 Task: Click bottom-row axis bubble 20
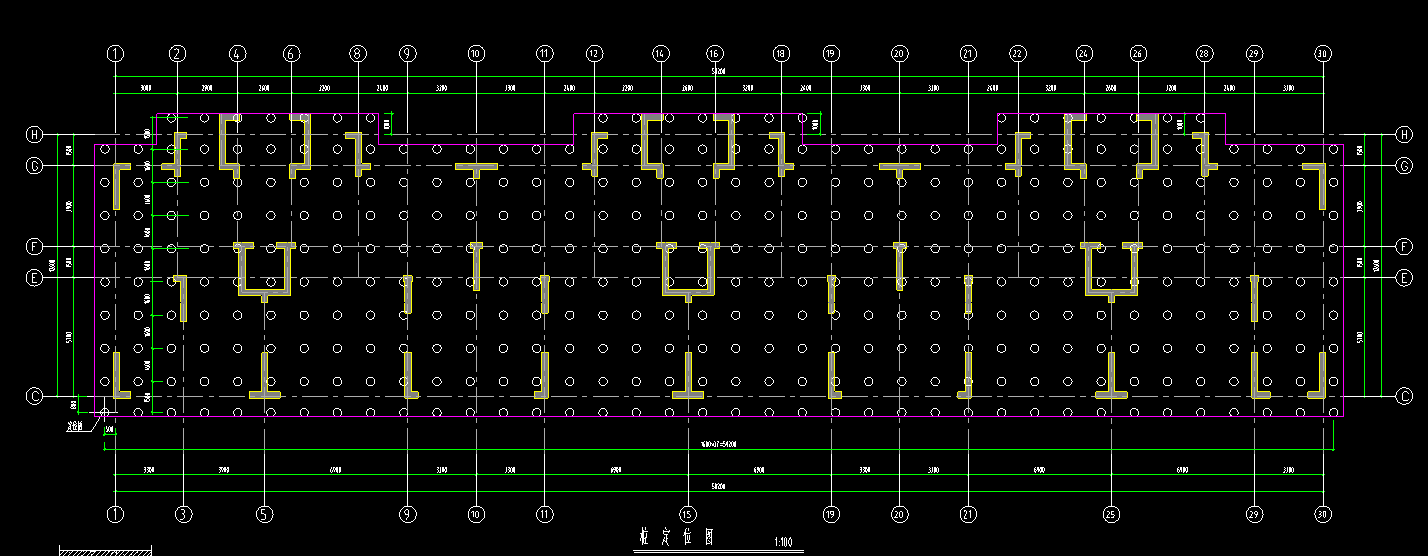point(899,514)
